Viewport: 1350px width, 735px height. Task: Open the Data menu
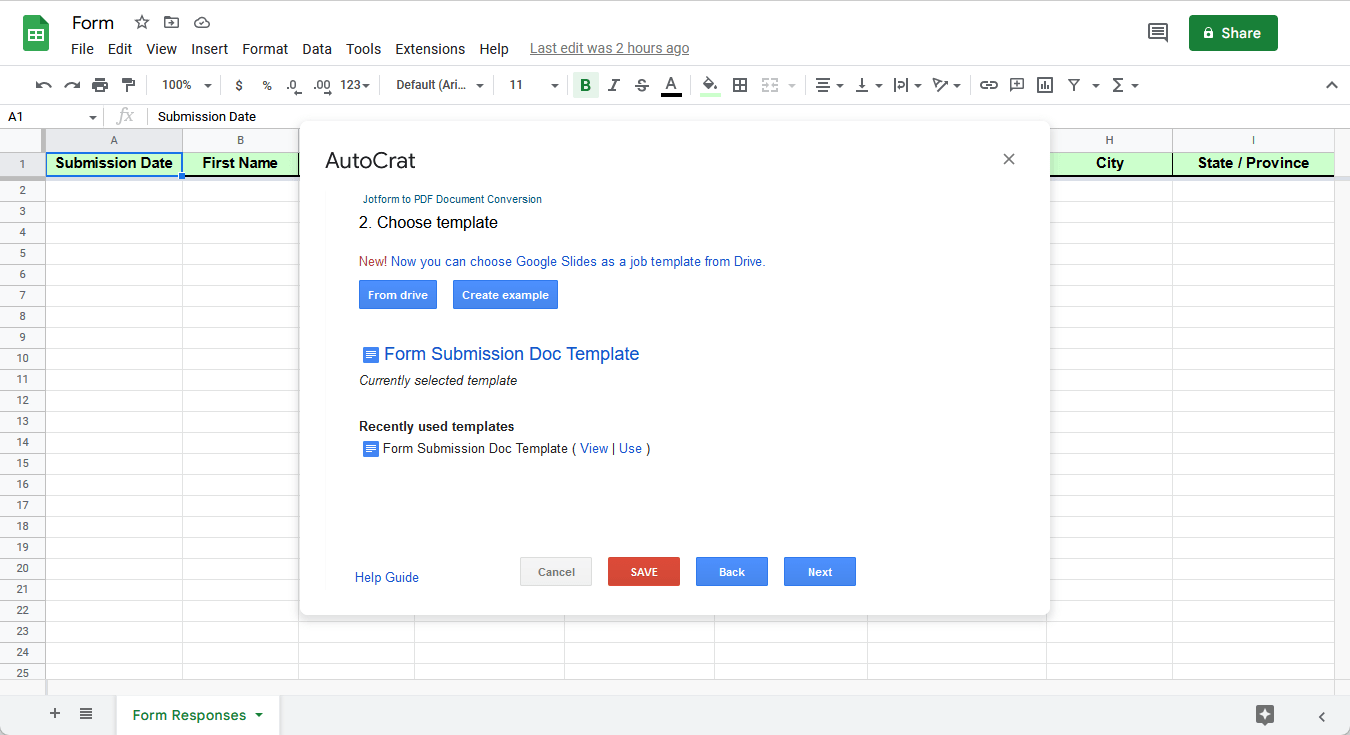tap(317, 49)
